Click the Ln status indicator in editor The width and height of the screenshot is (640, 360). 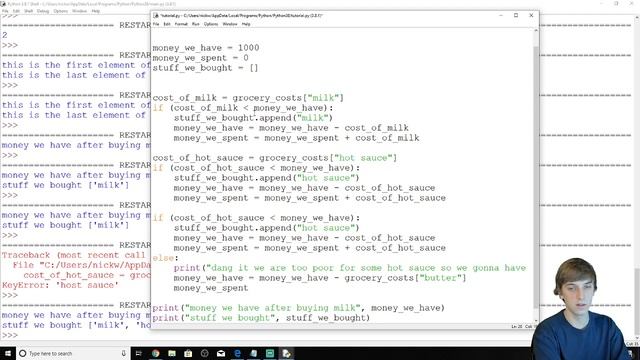click(x=516, y=327)
